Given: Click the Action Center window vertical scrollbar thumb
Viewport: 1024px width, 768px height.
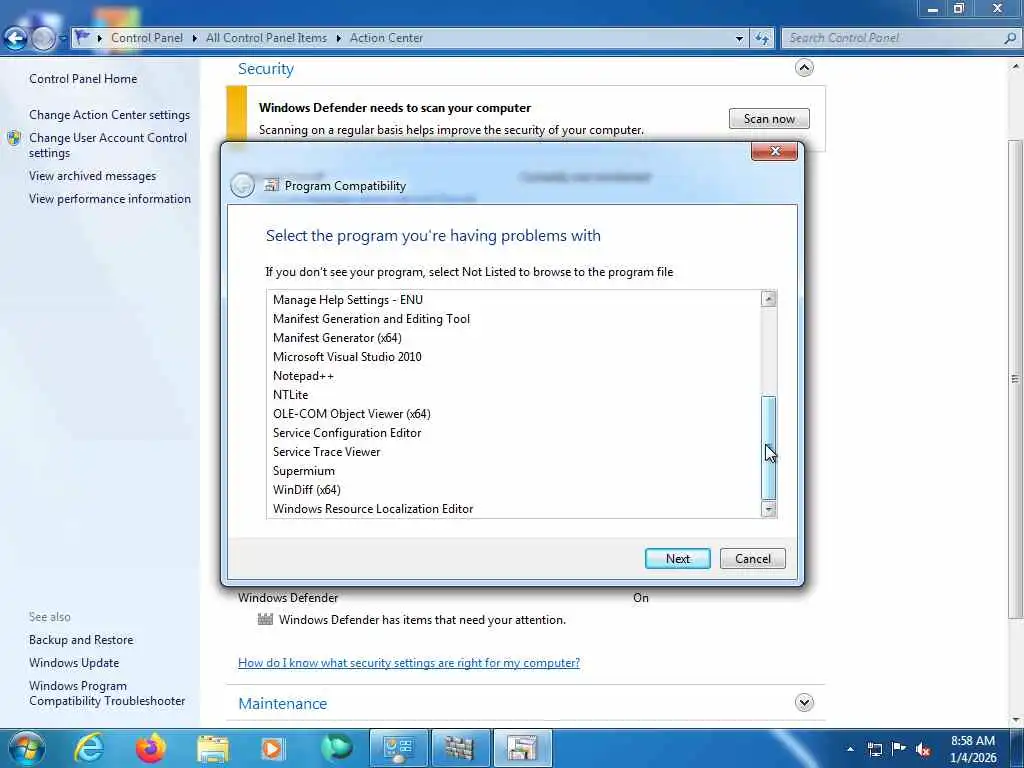Looking at the screenshot, I should coord(1015,379).
